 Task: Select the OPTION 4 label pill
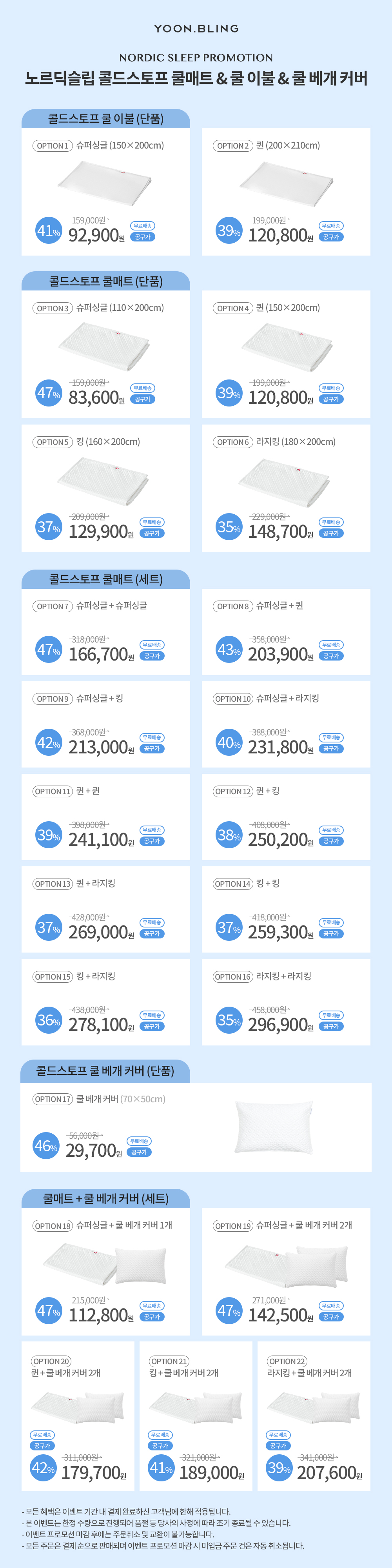232,309
